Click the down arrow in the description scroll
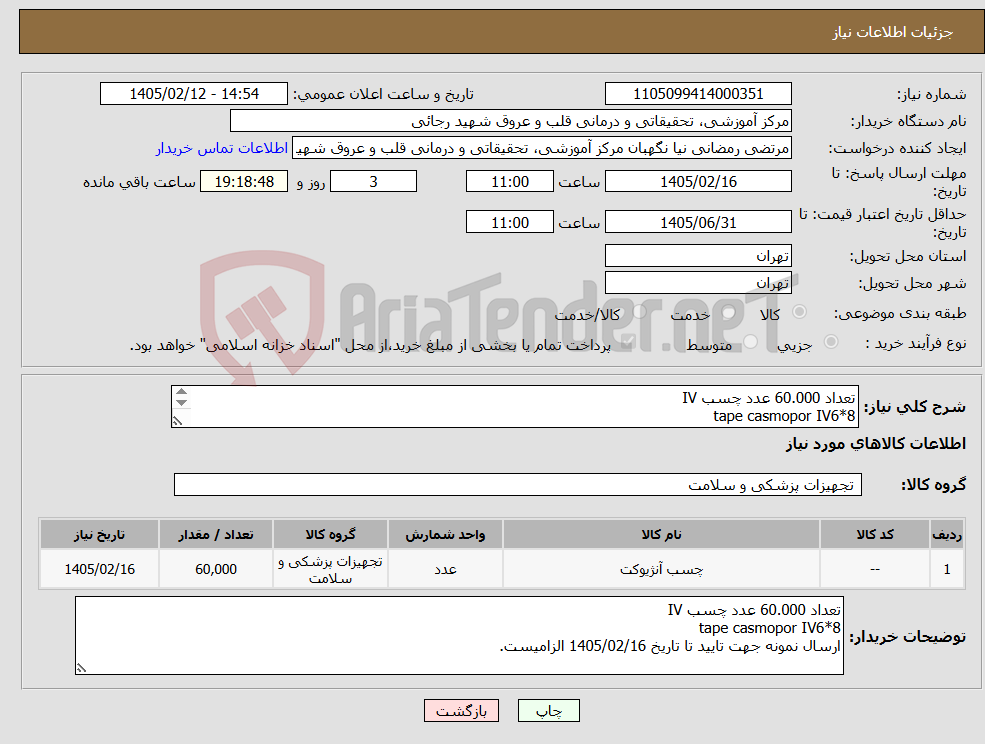Screen dimensions: 985x744 182,403
